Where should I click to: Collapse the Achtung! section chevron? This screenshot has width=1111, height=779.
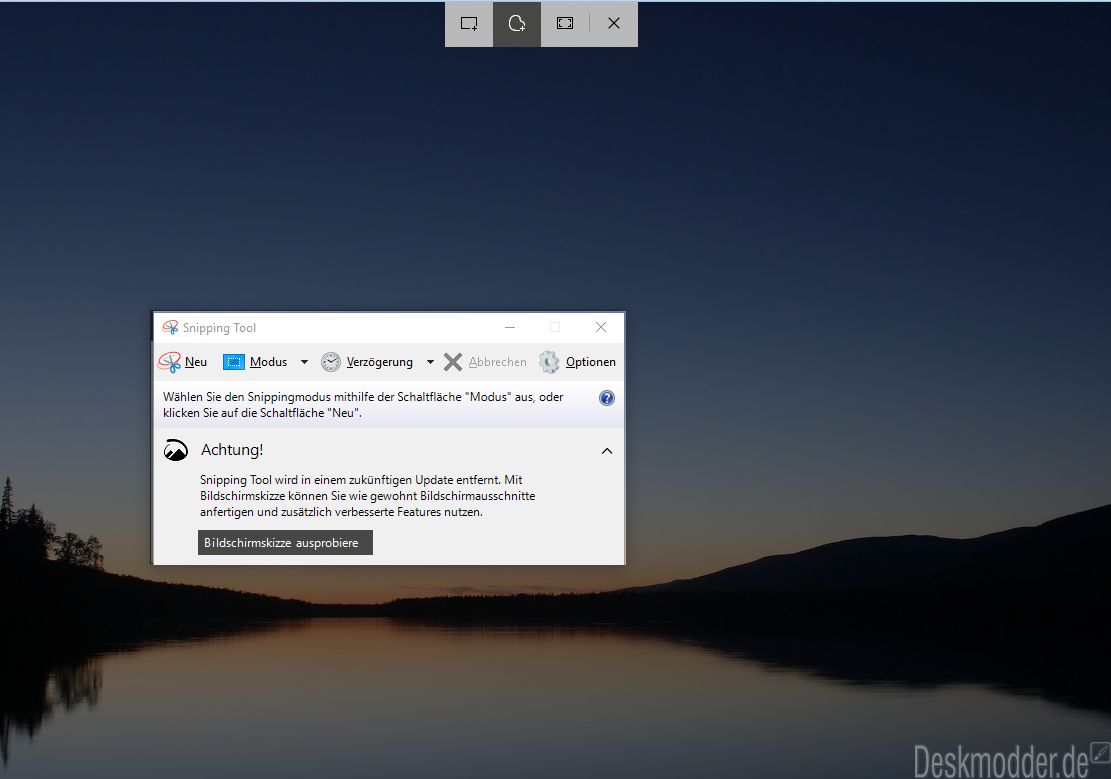coord(607,451)
